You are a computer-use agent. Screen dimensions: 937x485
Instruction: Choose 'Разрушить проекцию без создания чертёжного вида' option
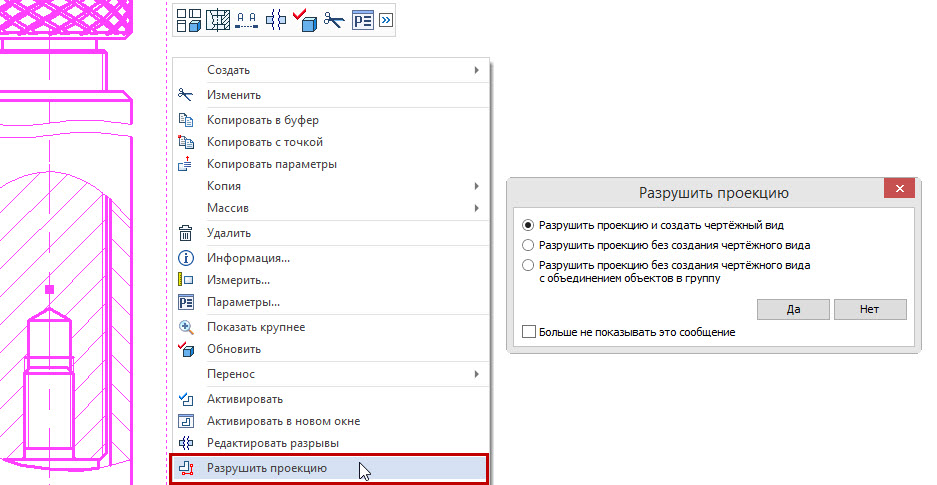point(529,244)
